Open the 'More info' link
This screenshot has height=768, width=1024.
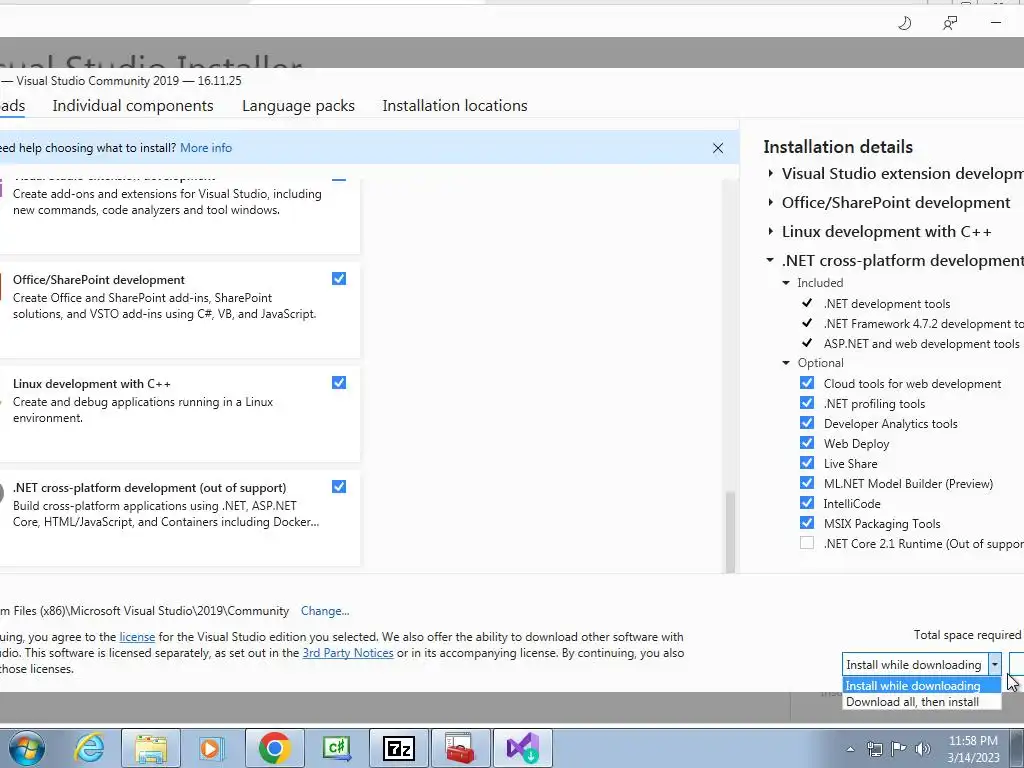tap(206, 148)
